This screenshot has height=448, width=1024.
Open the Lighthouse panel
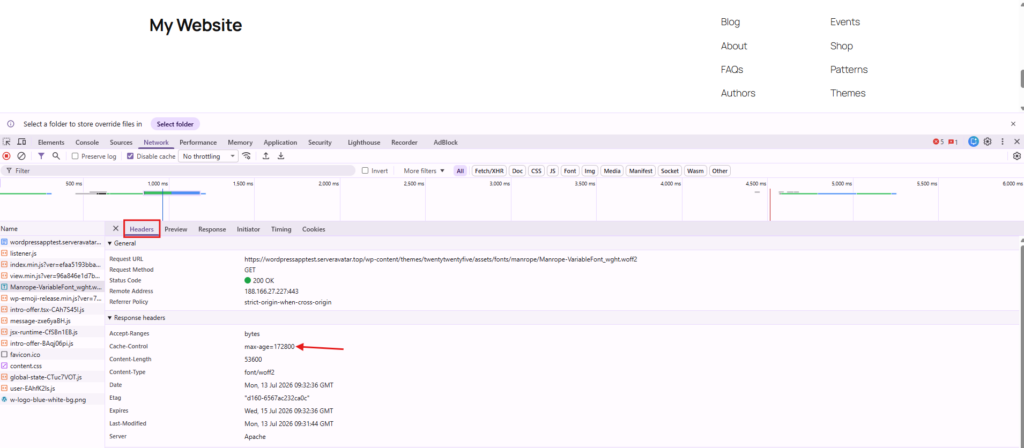click(364, 142)
